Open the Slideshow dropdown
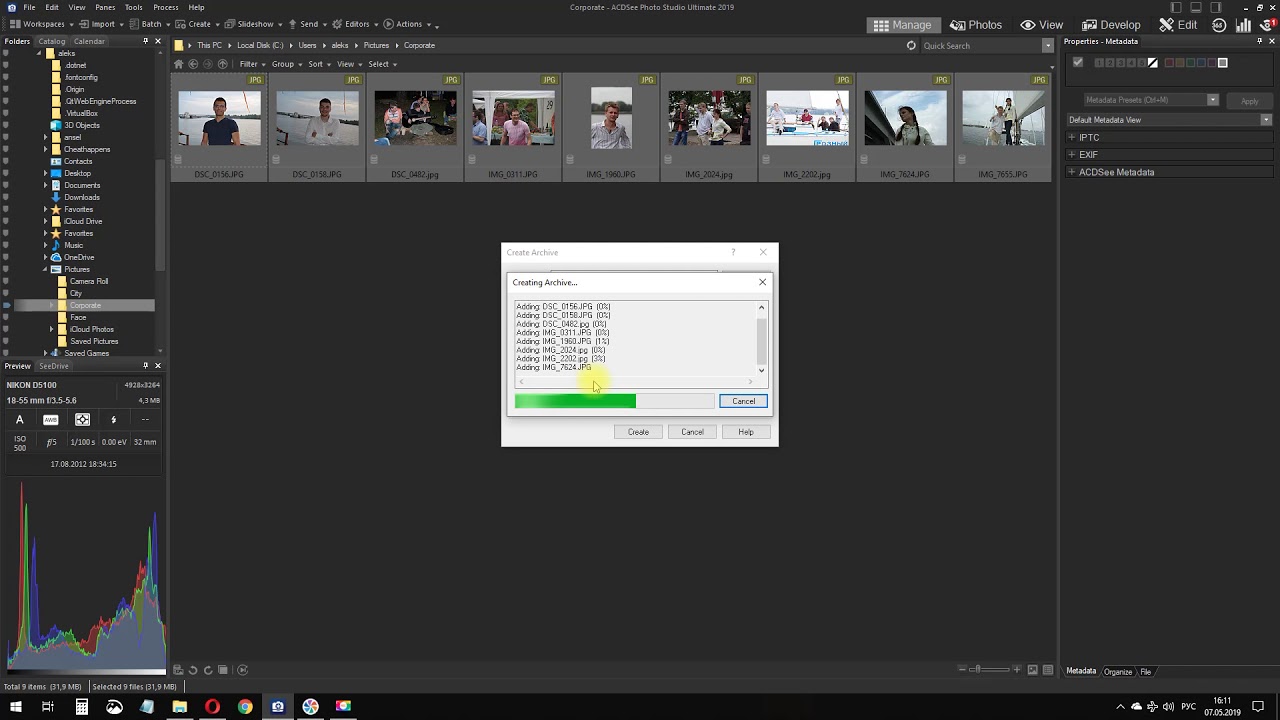The image size is (1280, 720). coord(254,24)
